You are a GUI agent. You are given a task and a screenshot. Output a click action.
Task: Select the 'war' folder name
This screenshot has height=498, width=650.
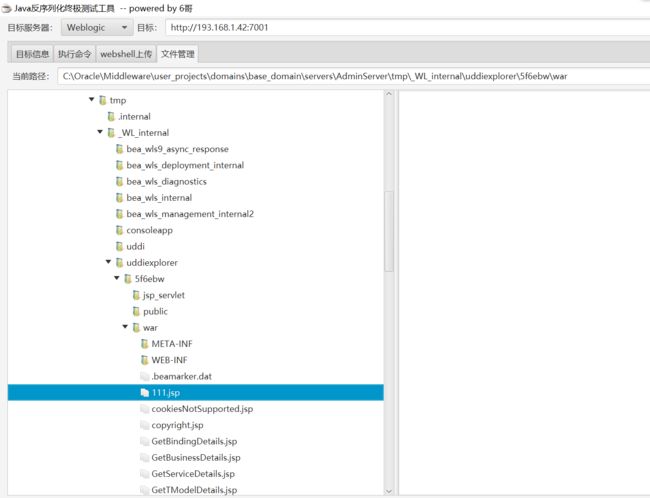pyautogui.click(x=150, y=327)
